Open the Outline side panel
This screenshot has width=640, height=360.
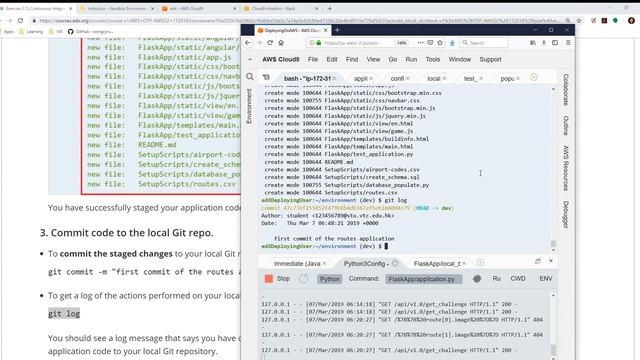pyautogui.click(x=566, y=125)
